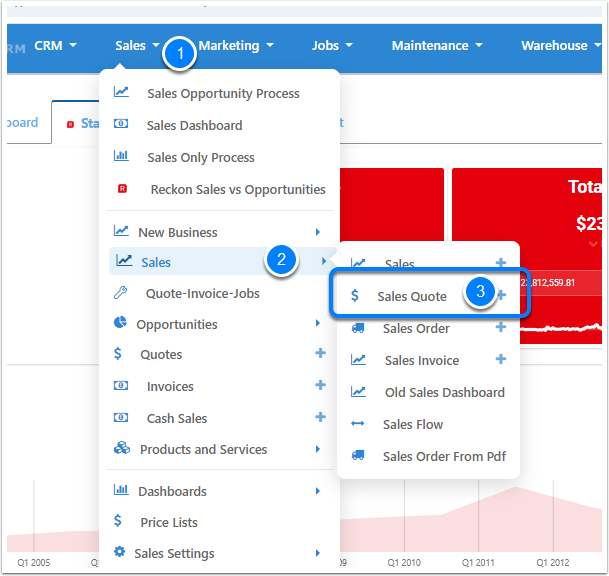Click the wrench icon for Quote-Invoice-Jobs

pos(120,292)
